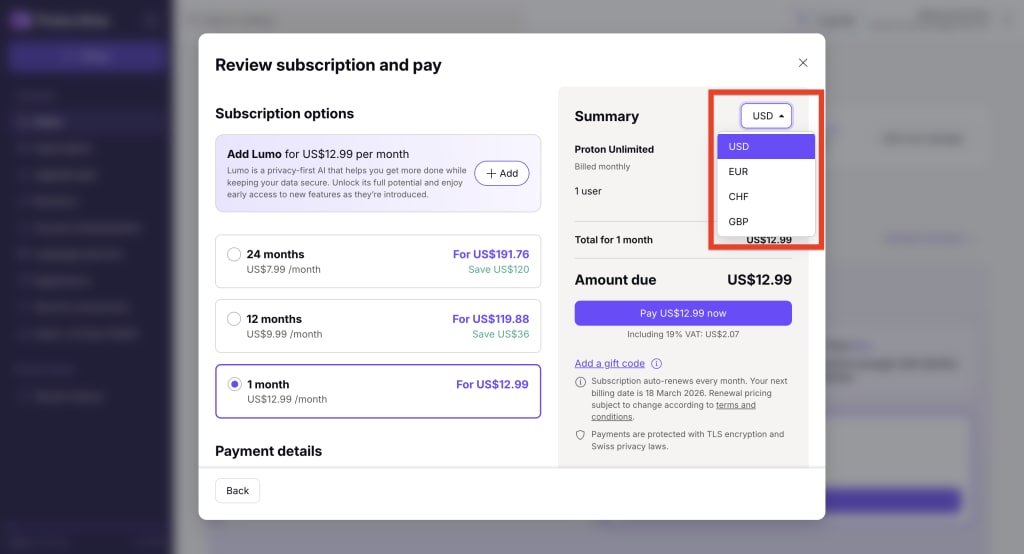The height and width of the screenshot is (554, 1024).
Task: Go Back from the payment dialog
Action: click(x=238, y=491)
